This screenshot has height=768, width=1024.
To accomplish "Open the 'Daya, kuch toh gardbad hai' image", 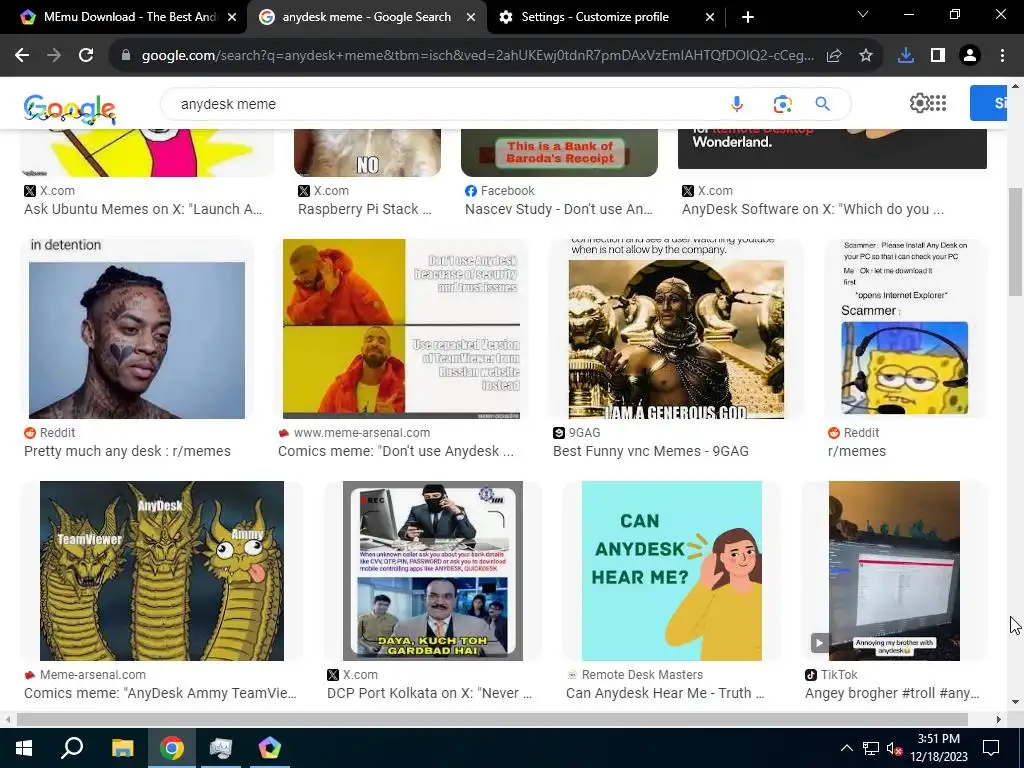I will tap(432, 571).
